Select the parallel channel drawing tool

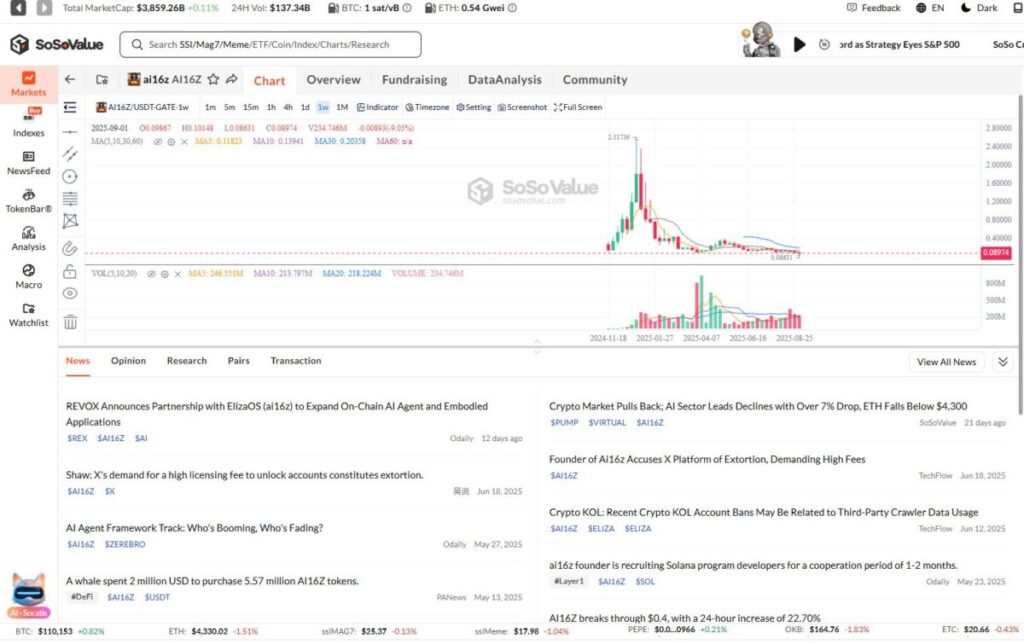[x=70, y=153]
